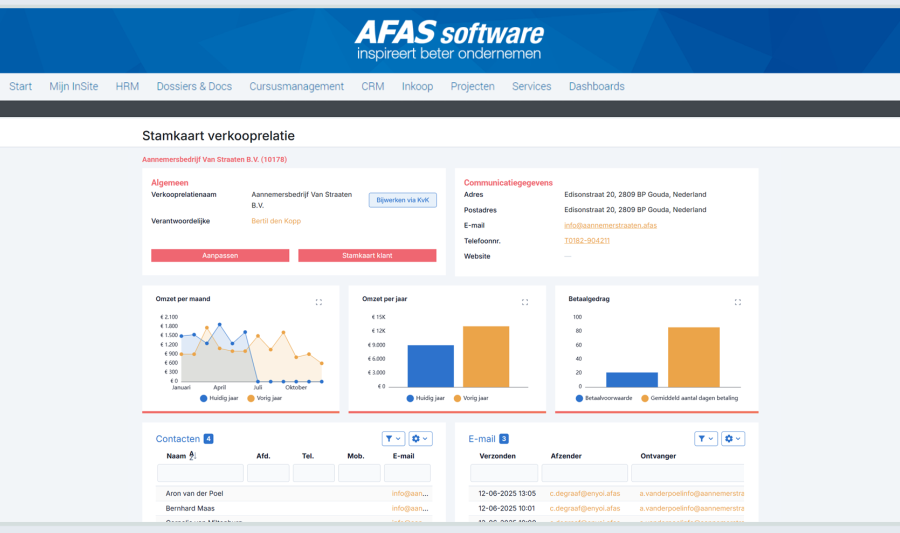
Task: Click the Contacten count badge 4
Action: (208, 439)
